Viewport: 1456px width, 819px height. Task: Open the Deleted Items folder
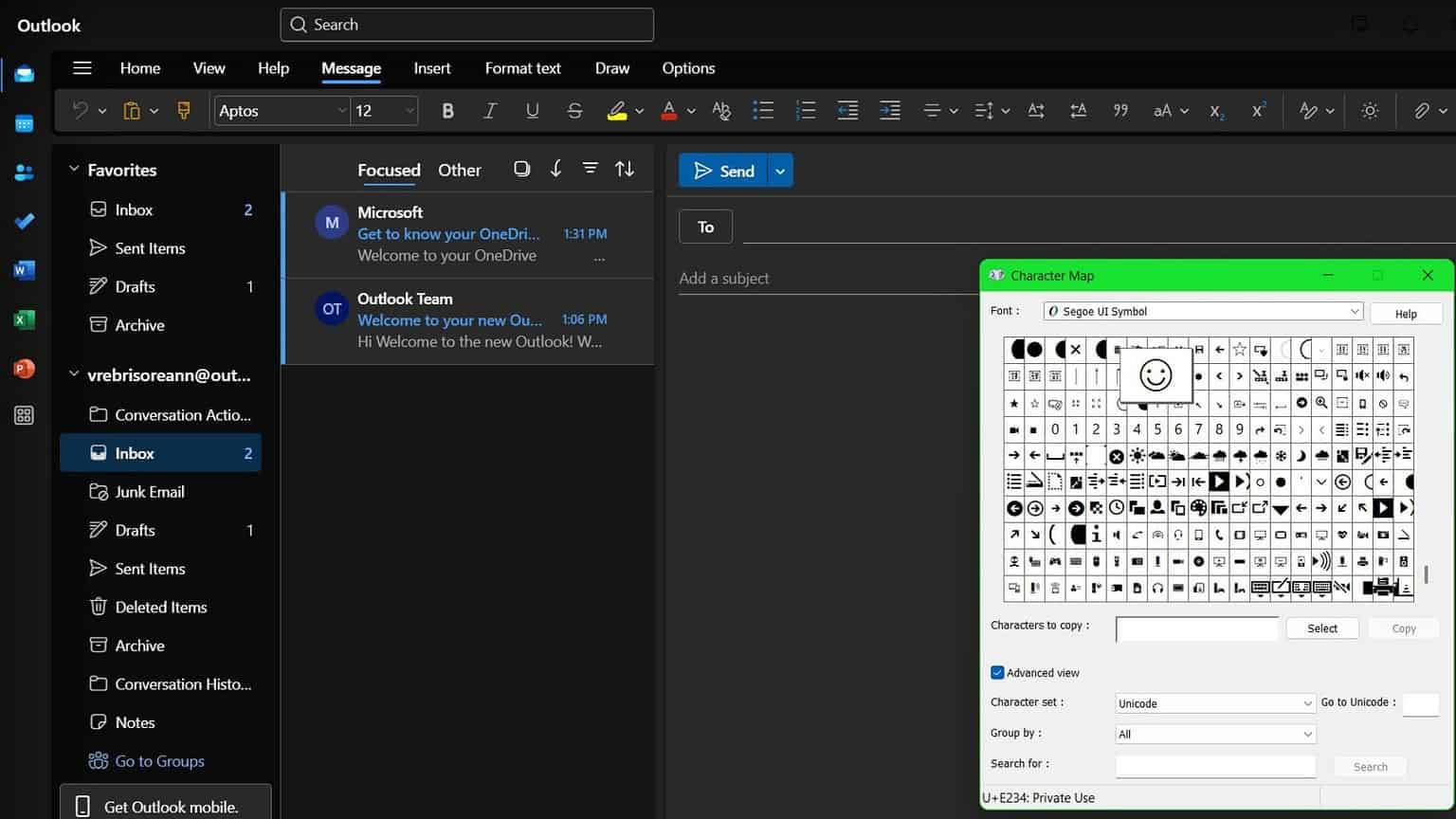(161, 607)
